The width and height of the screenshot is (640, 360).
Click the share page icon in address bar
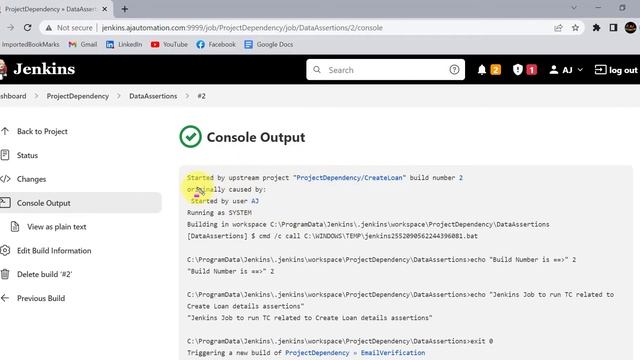click(x=558, y=28)
